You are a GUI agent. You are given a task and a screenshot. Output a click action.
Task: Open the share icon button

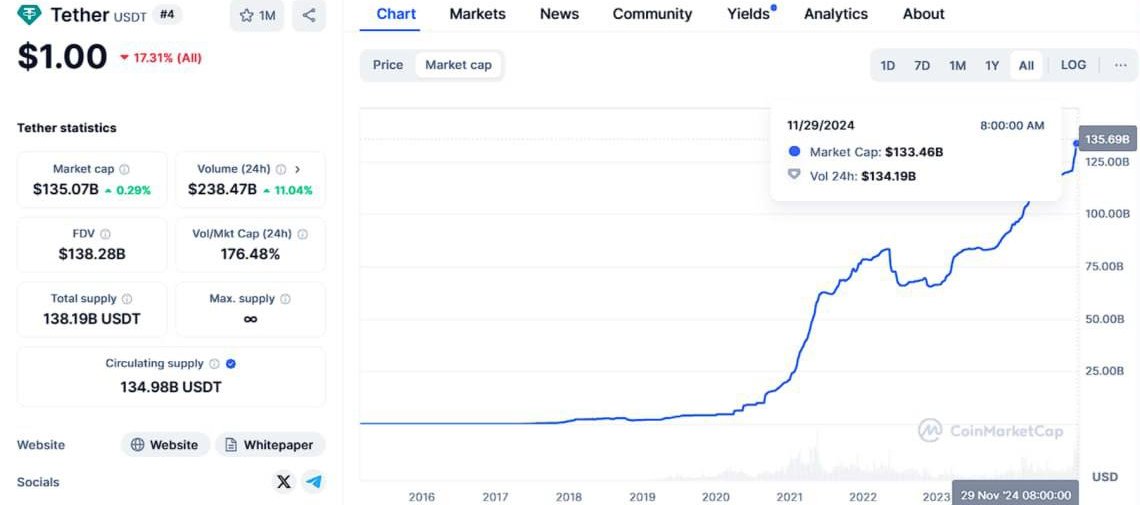tap(309, 15)
